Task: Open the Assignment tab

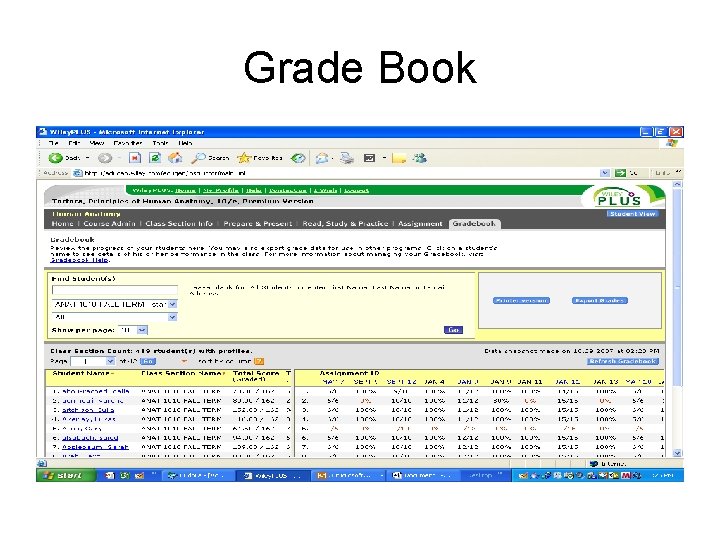Action: [x=420, y=224]
